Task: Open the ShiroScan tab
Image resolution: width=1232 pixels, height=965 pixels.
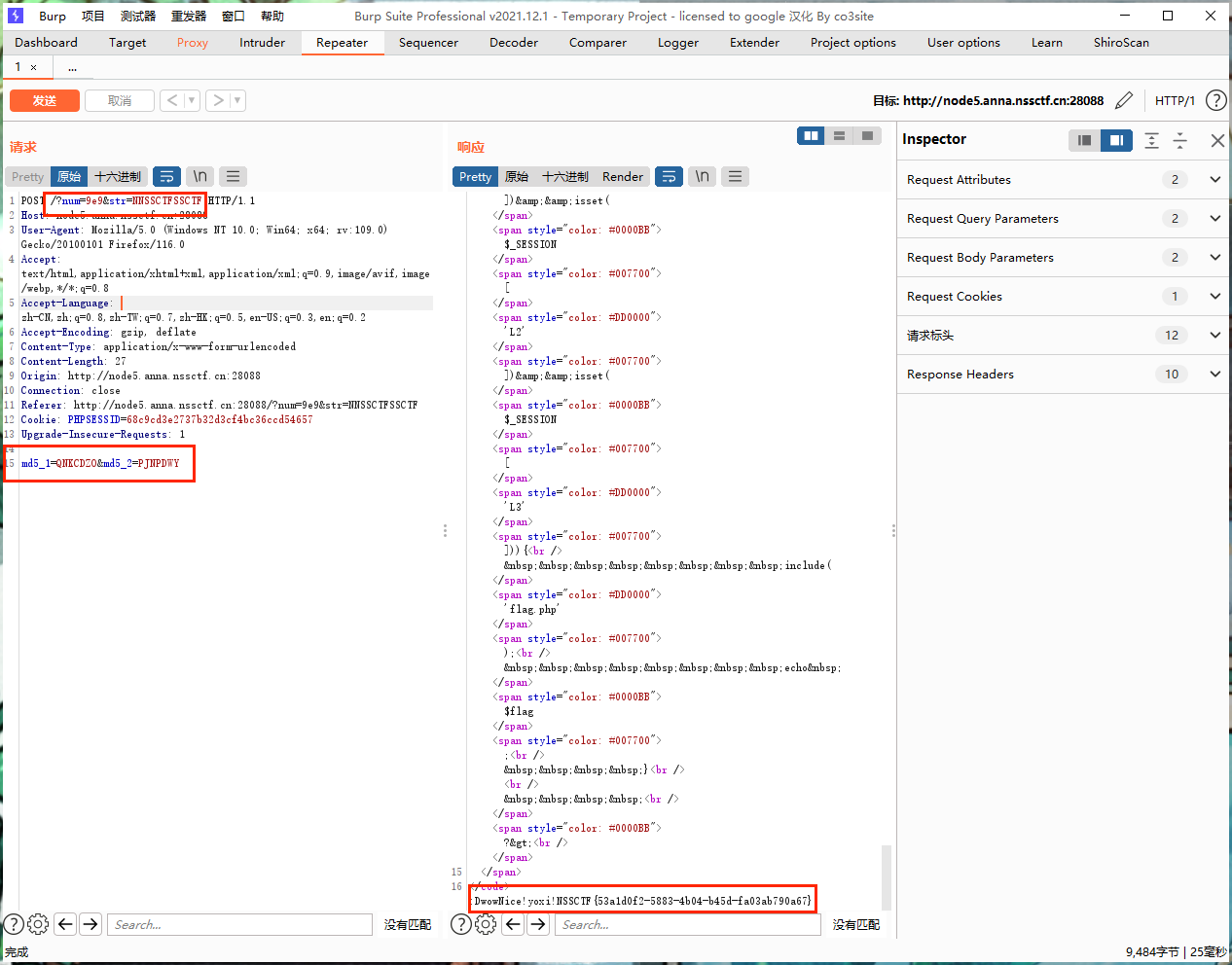Action: pyautogui.click(x=1121, y=42)
